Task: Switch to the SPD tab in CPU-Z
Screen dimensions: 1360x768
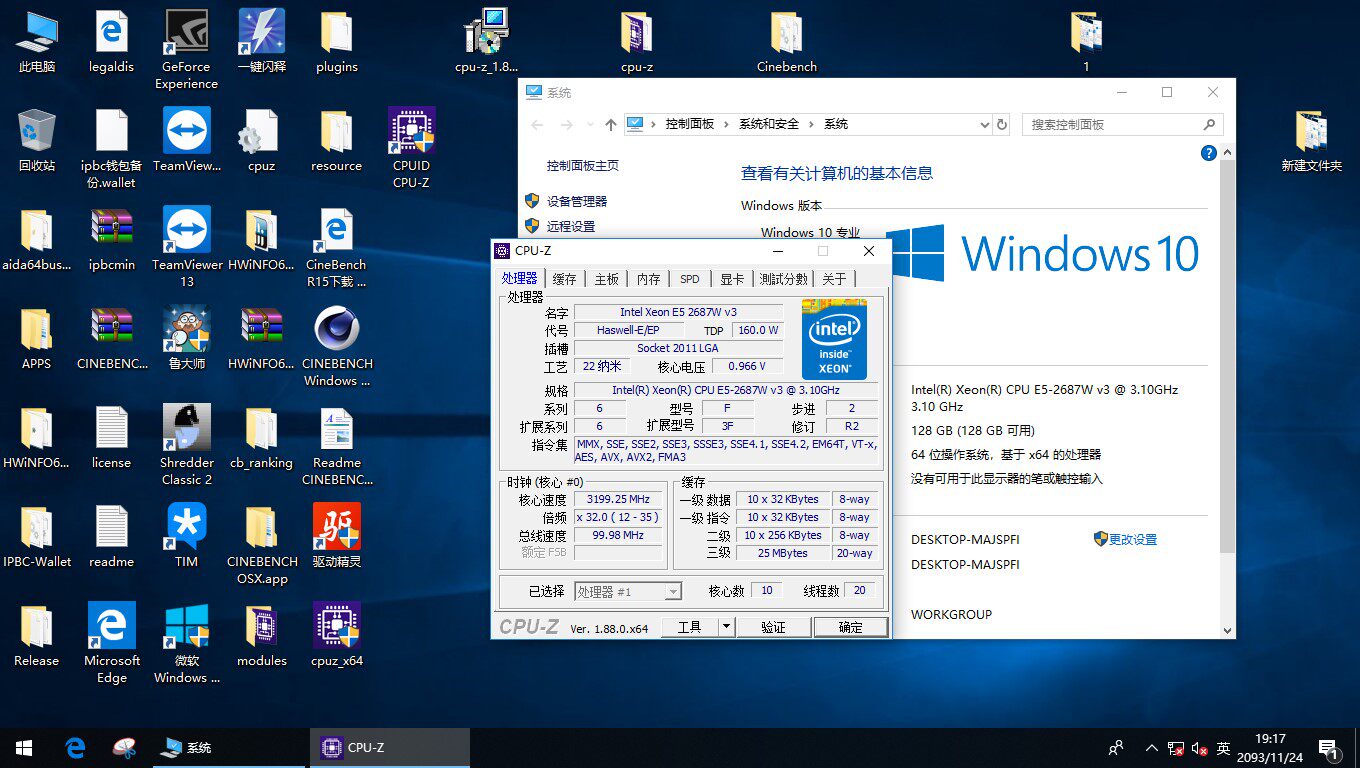Action: pos(690,279)
